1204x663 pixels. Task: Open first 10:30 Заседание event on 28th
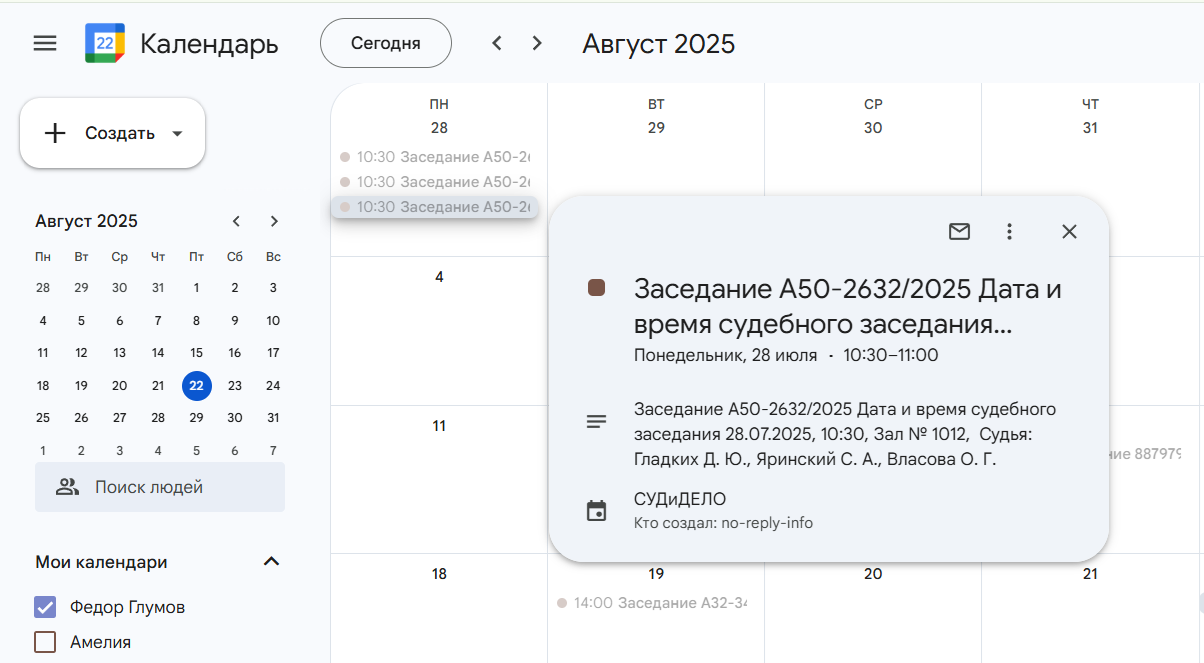(x=435, y=156)
